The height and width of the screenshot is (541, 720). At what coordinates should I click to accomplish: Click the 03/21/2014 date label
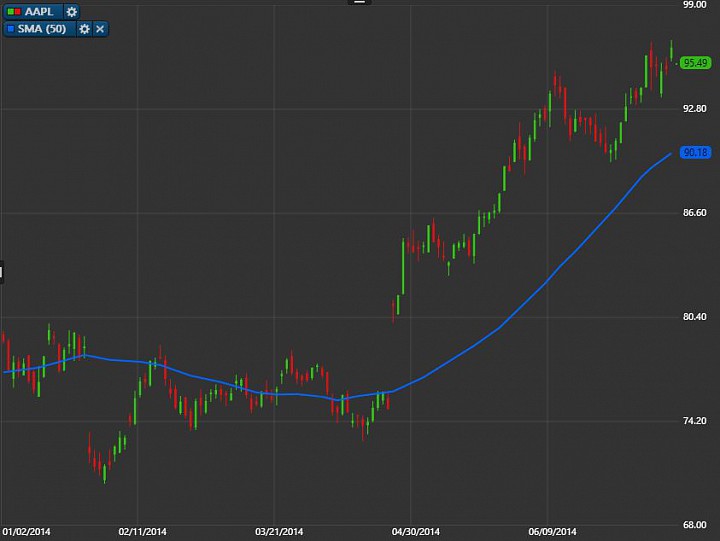point(279,532)
